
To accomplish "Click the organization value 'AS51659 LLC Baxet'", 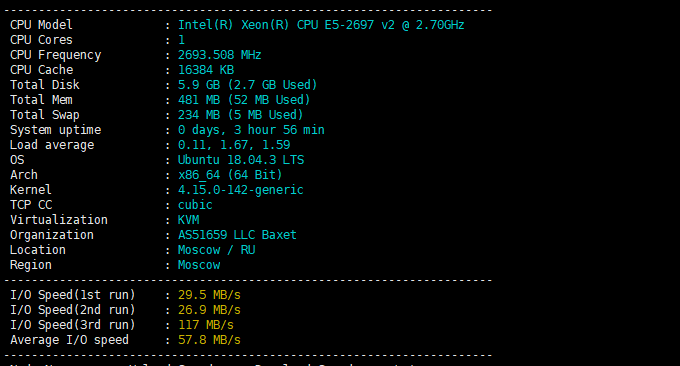I will click(x=237, y=235).
